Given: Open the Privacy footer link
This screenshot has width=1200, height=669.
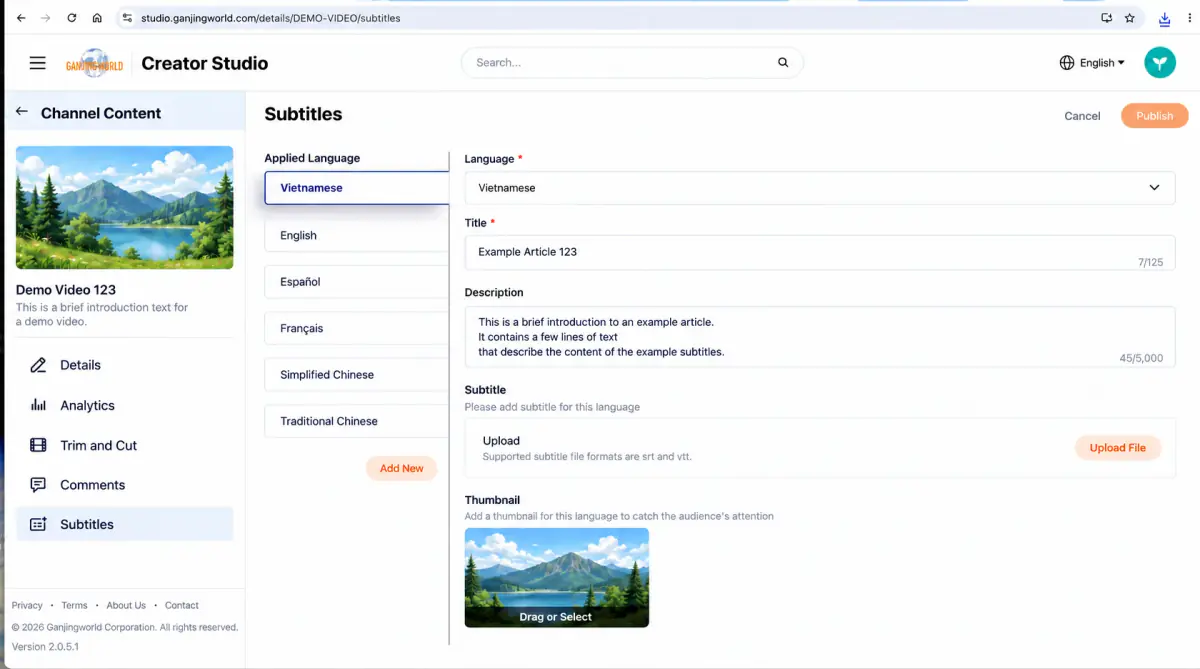Looking at the screenshot, I should [x=27, y=605].
